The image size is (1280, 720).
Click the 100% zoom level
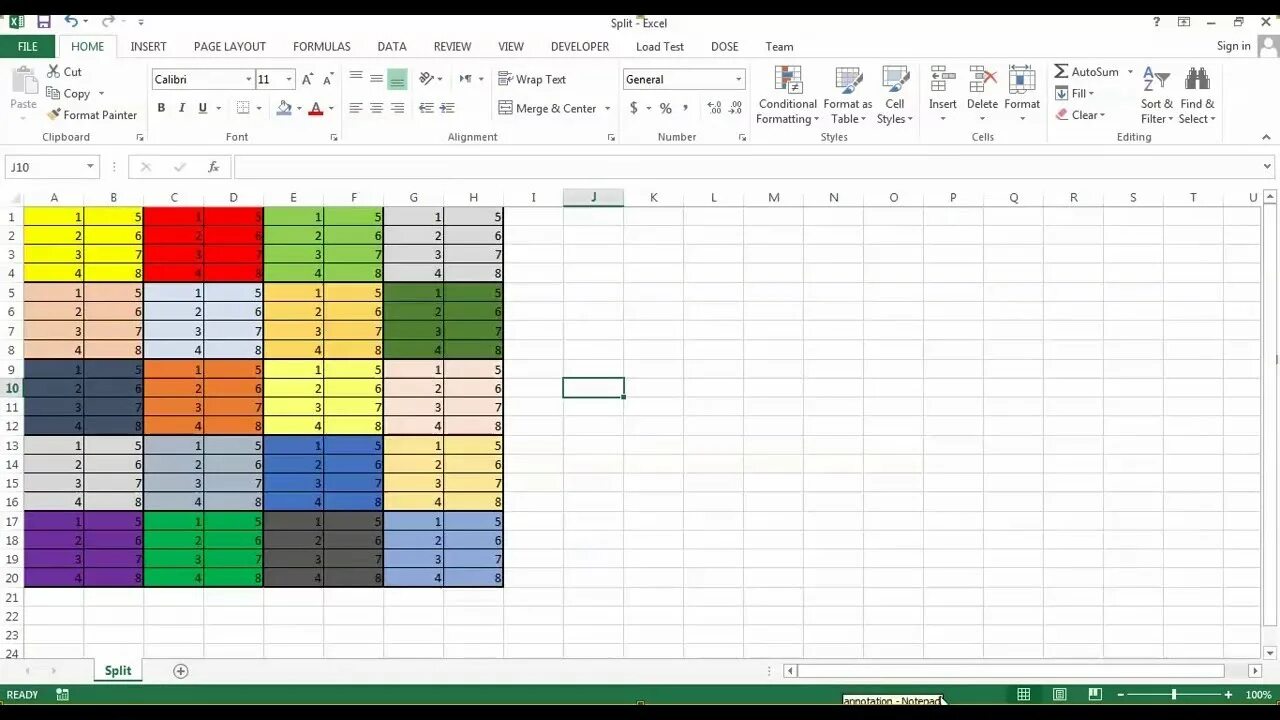(x=1258, y=694)
